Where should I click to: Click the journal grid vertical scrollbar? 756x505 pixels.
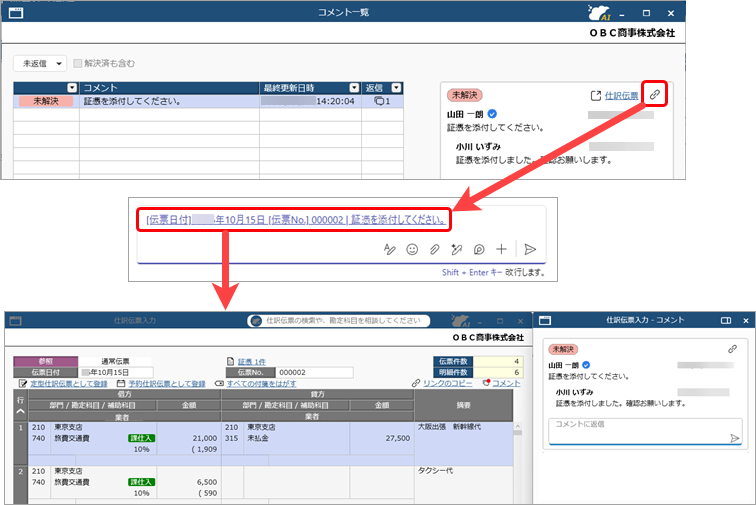518,463
